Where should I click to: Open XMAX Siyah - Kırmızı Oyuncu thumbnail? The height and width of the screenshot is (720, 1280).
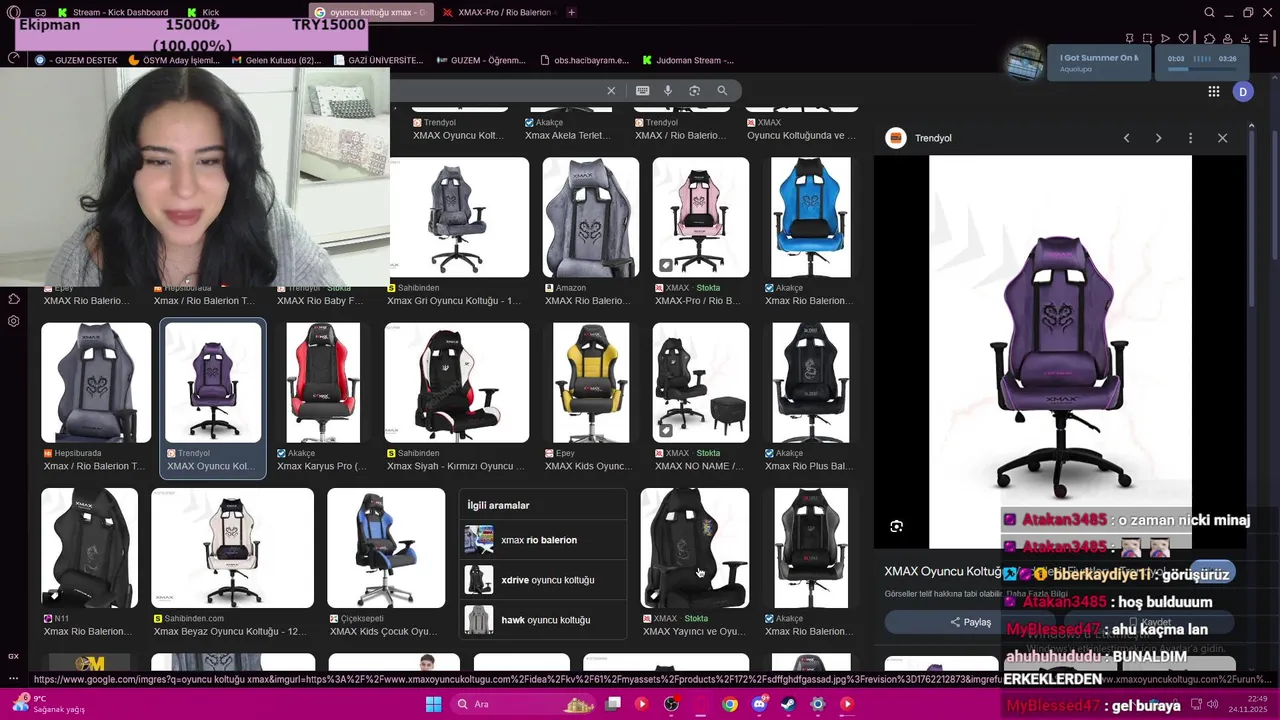point(457,382)
